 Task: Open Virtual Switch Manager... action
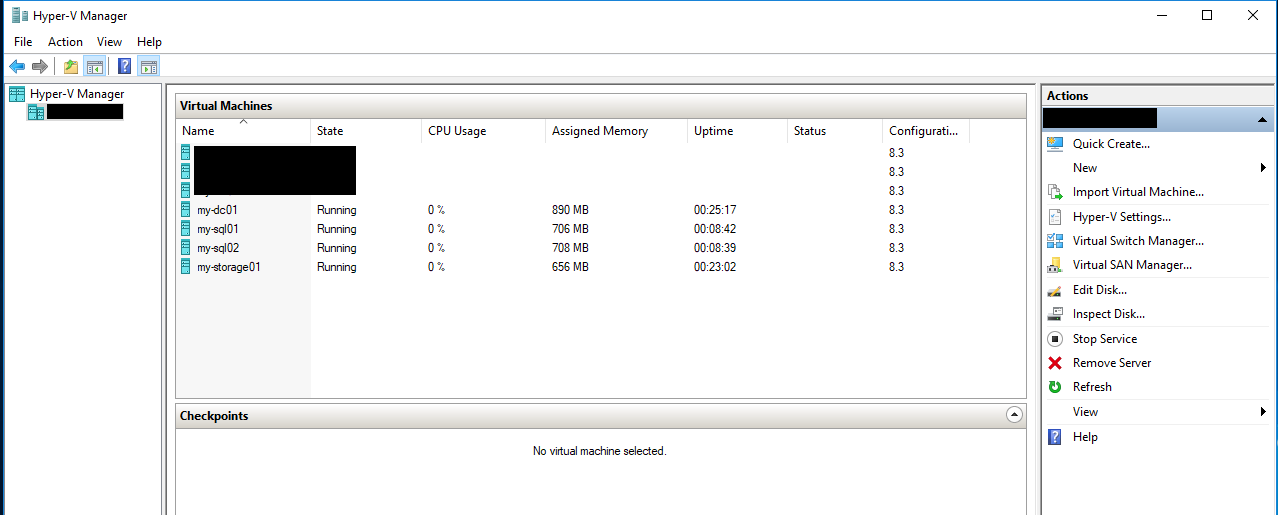[1138, 241]
